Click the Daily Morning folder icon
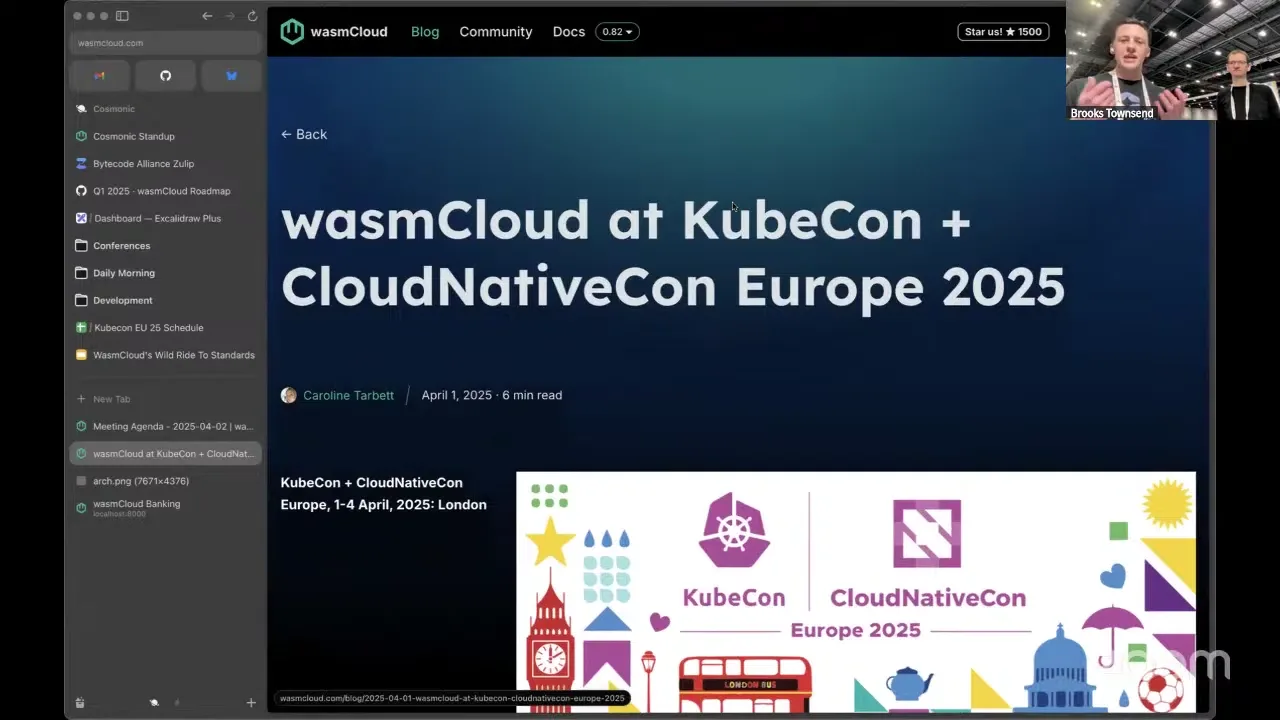Viewport: 1280px width, 720px height. pos(81,273)
